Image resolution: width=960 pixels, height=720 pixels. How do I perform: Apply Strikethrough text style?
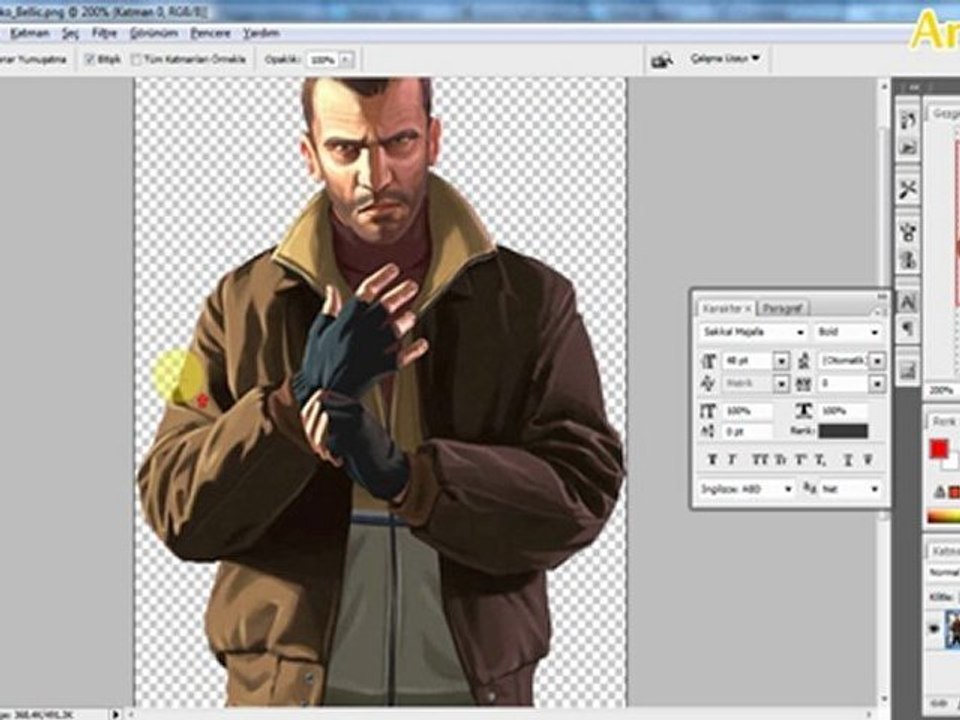(869, 459)
